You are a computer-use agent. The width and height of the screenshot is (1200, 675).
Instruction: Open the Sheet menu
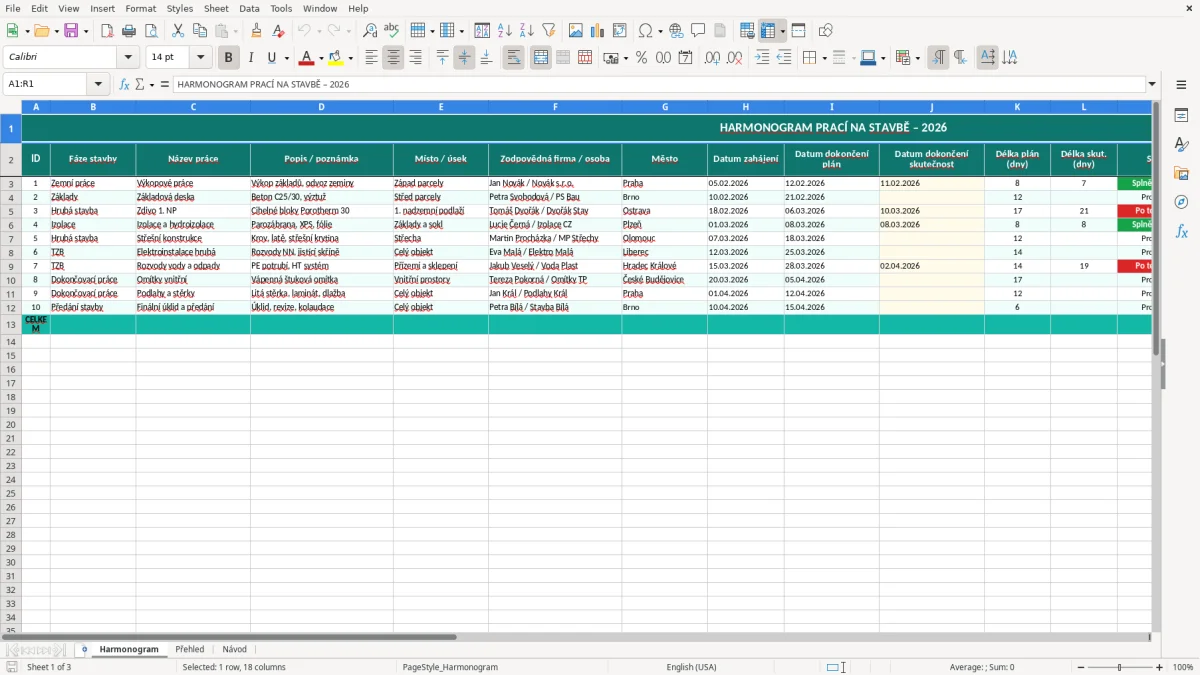coord(216,8)
